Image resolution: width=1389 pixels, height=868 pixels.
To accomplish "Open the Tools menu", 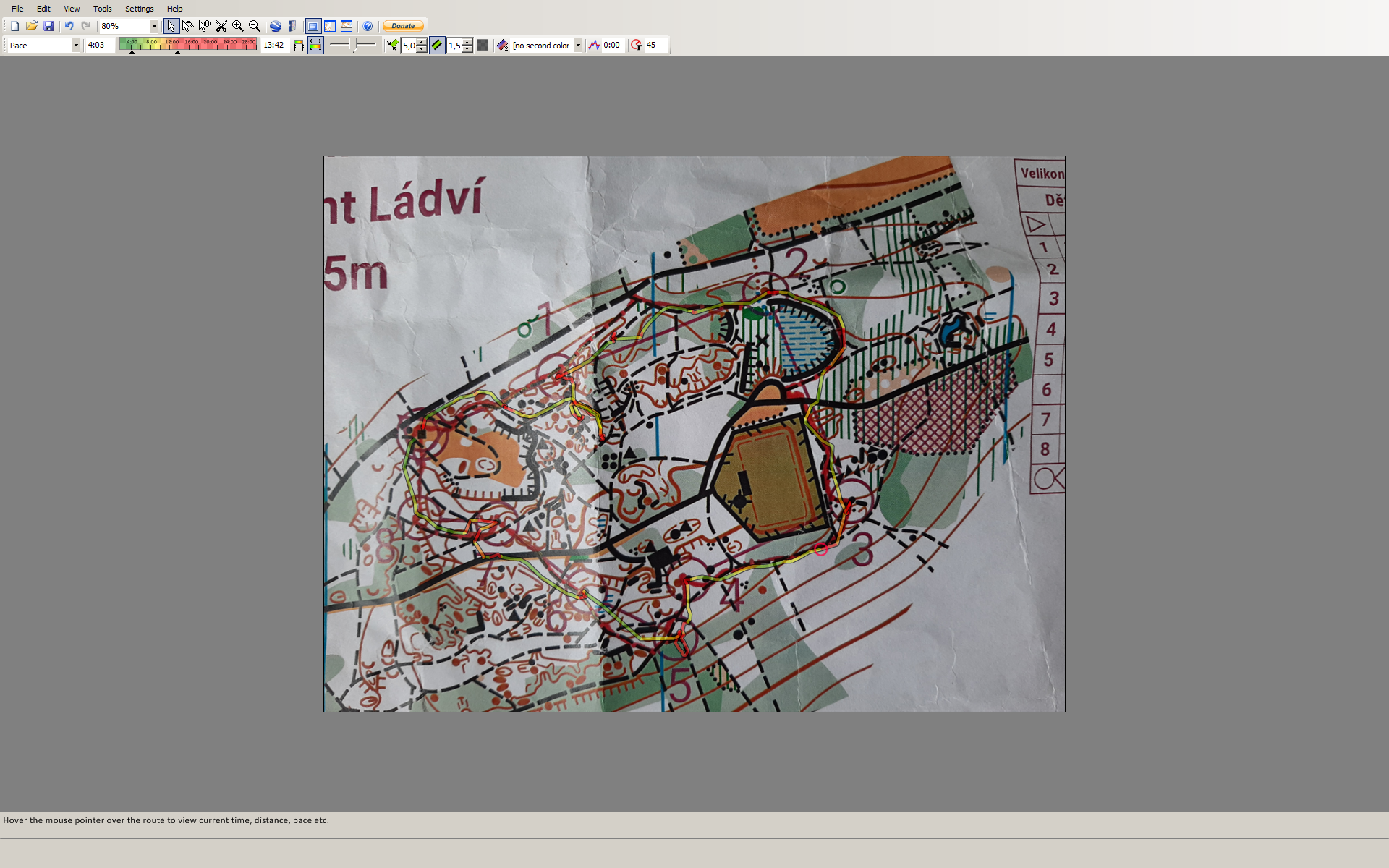I will [x=103, y=9].
